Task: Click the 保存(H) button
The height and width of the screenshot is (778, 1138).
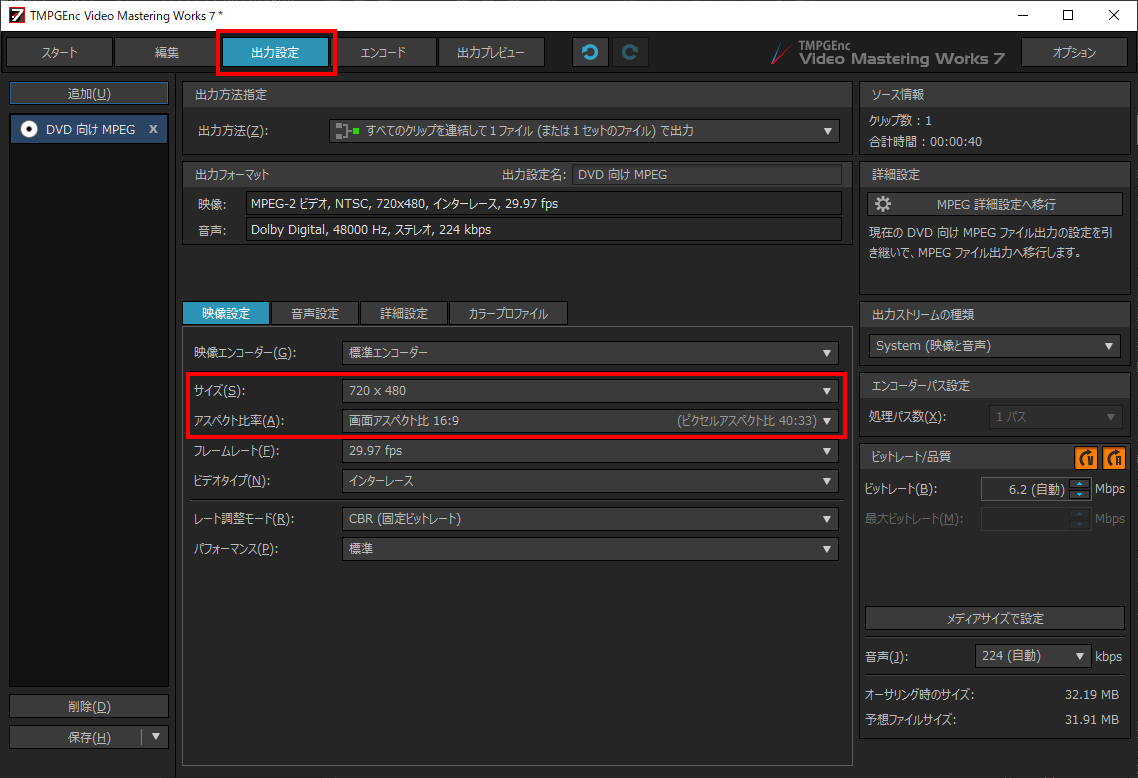Action: tap(75, 737)
